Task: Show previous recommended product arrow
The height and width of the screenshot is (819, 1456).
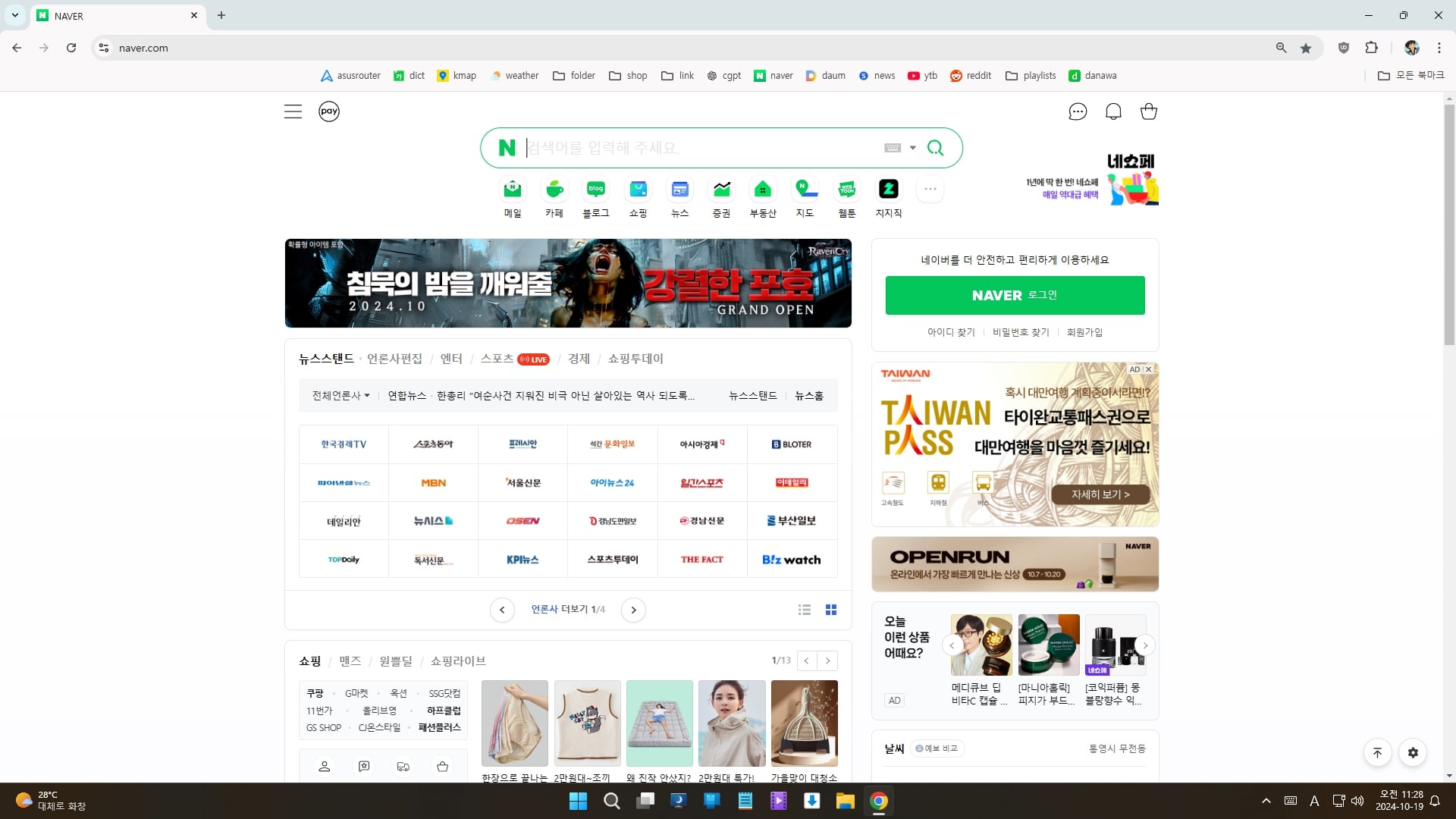Action: pyautogui.click(x=952, y=645)
